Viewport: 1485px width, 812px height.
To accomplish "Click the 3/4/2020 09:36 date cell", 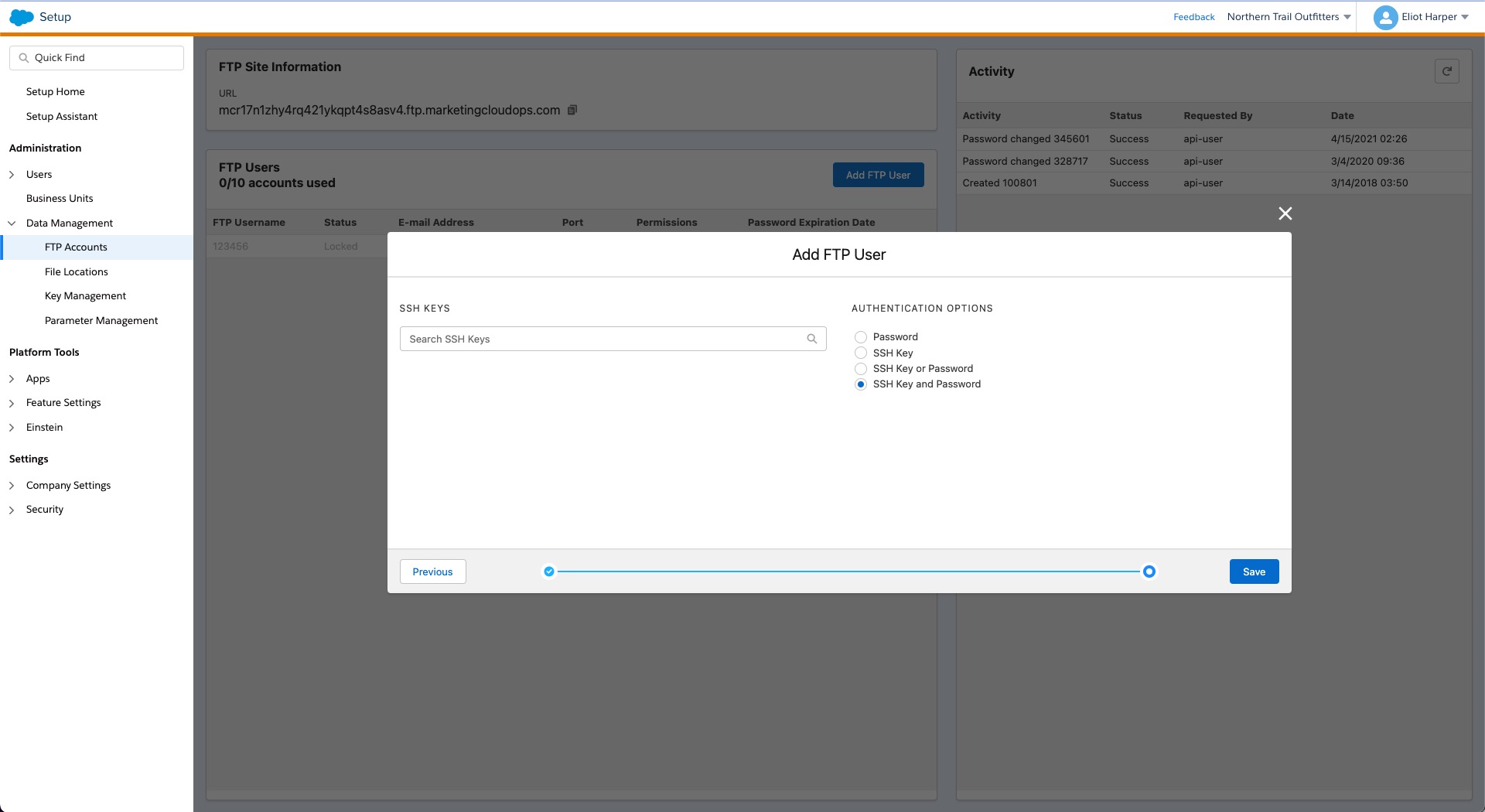I will [1367, 161].
